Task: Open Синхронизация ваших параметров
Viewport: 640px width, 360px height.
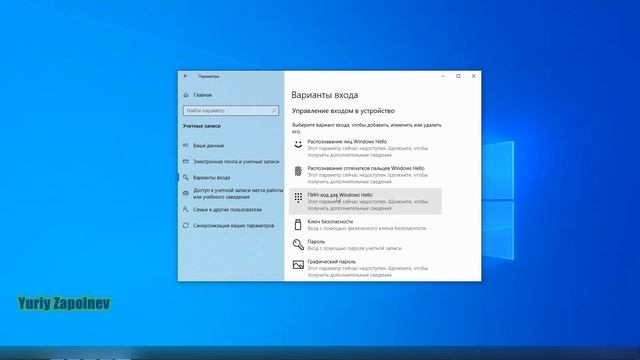Action: coord(233,226)
